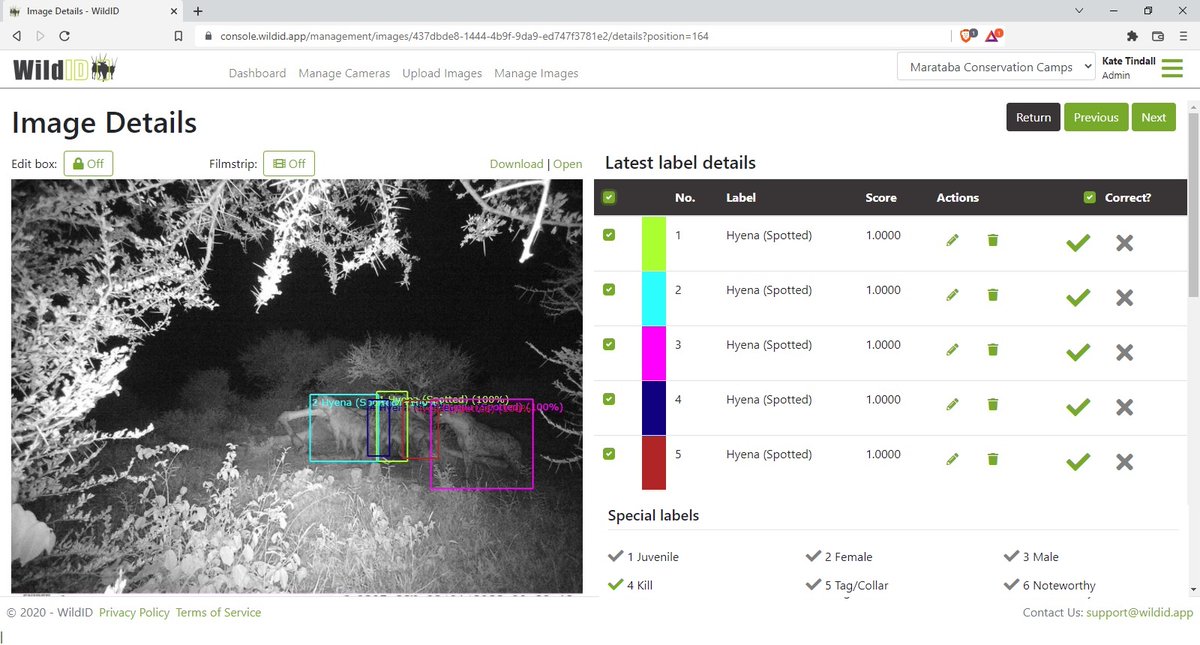The height and width of the screenshot is (645, 1200).
Task: Open the browser extensions puzzle icon
Action: [1132, 35]
